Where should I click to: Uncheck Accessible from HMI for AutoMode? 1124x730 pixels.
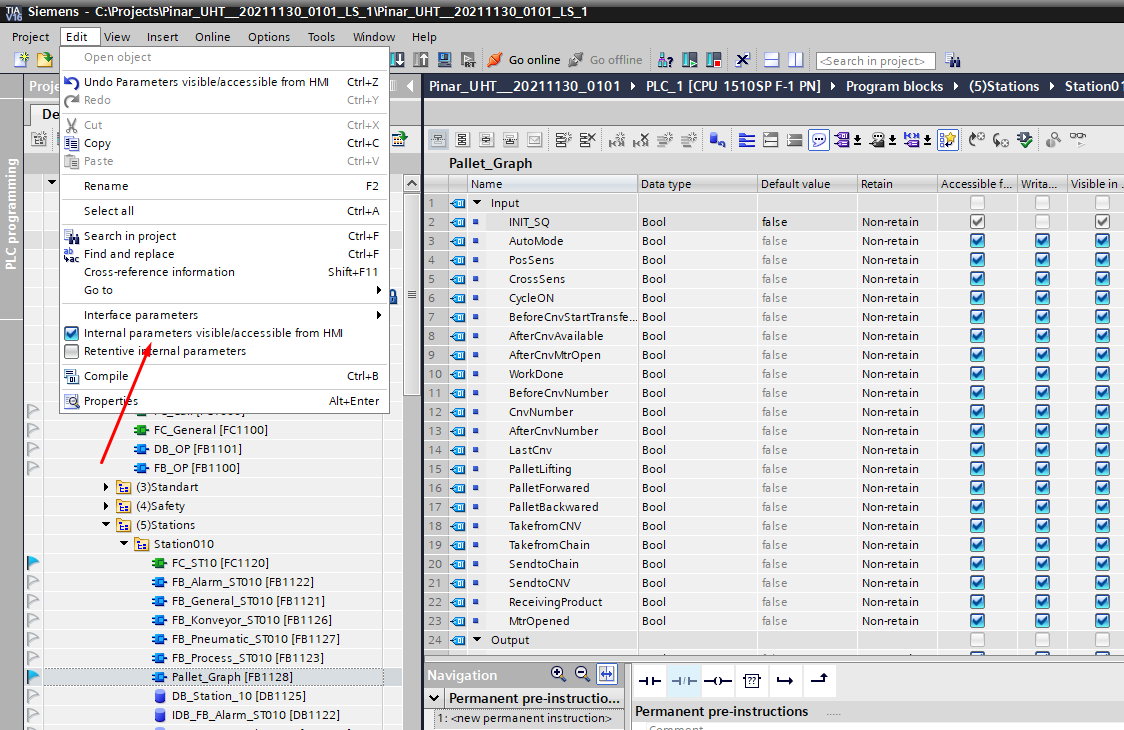(x=977, y=241)
